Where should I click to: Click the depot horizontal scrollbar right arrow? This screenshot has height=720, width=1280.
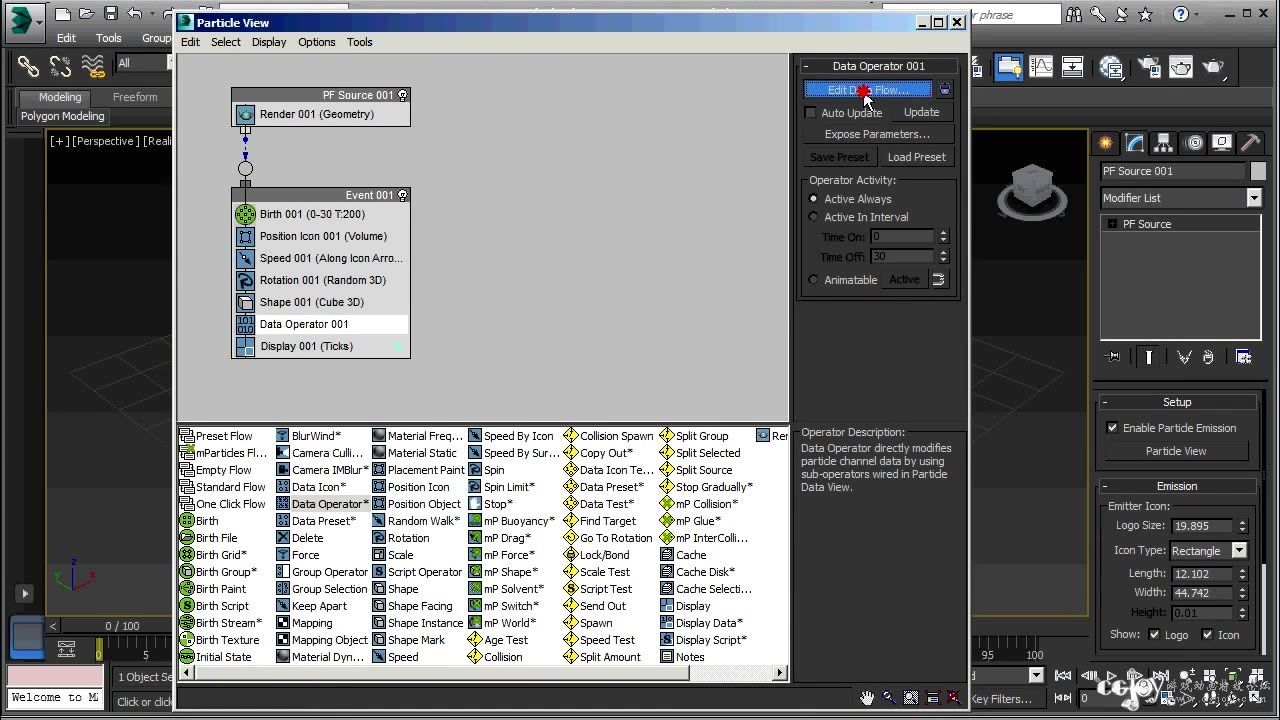tap(781, 673)
